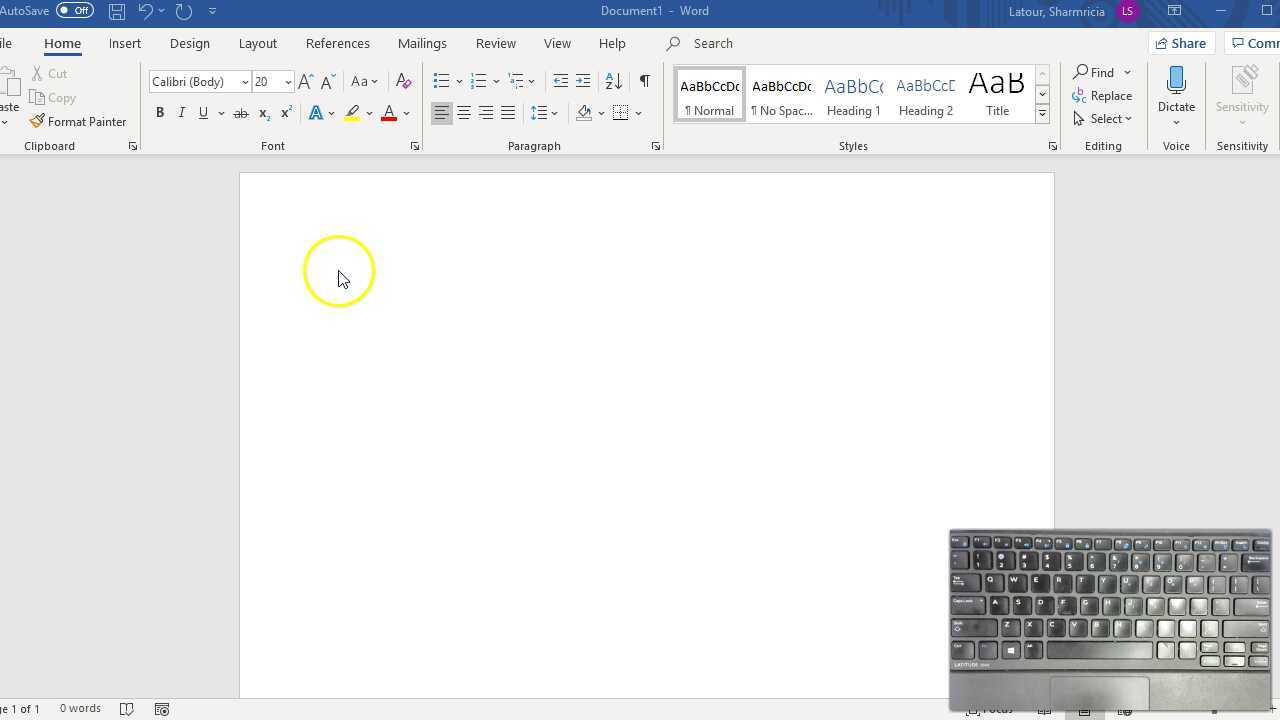Open the Layout tab
Viewport: 1280px width, 720px height.
pos(257,43)
